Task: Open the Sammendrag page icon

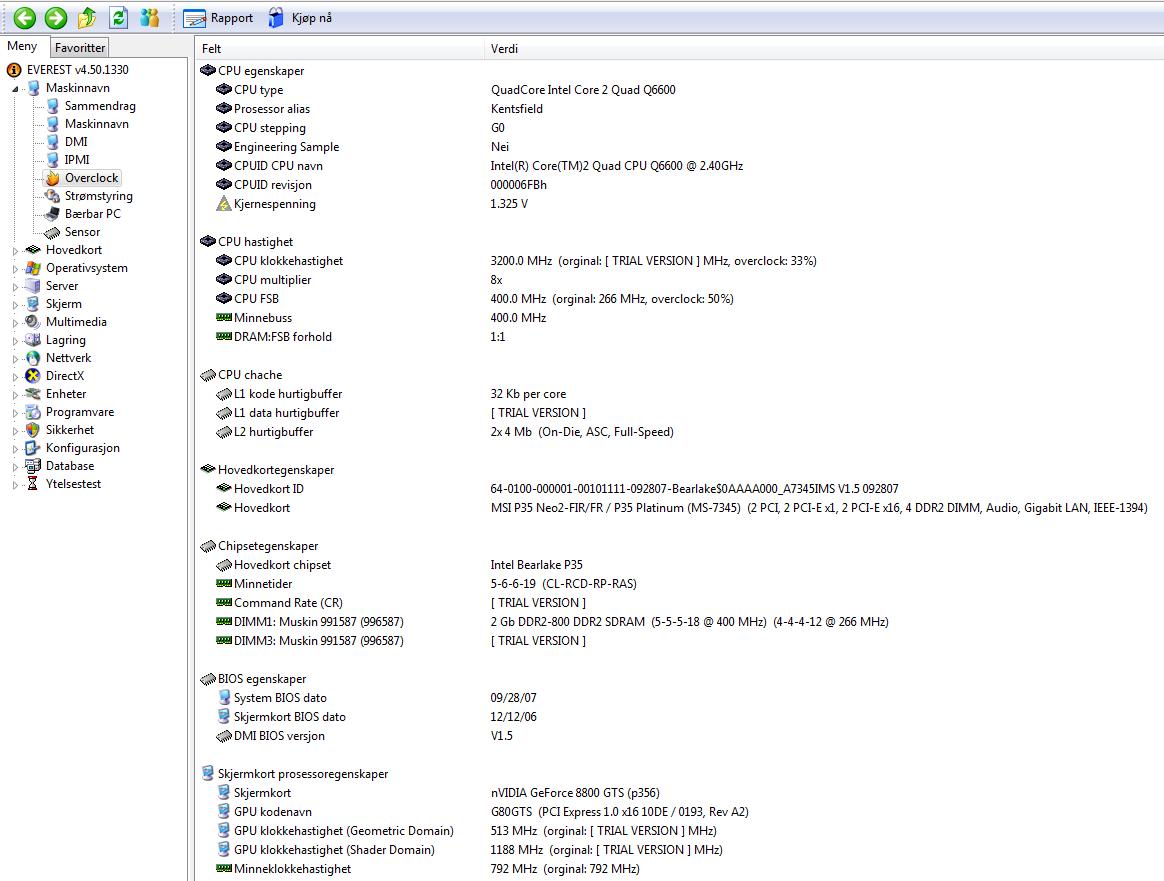Action: coord(52,105)
